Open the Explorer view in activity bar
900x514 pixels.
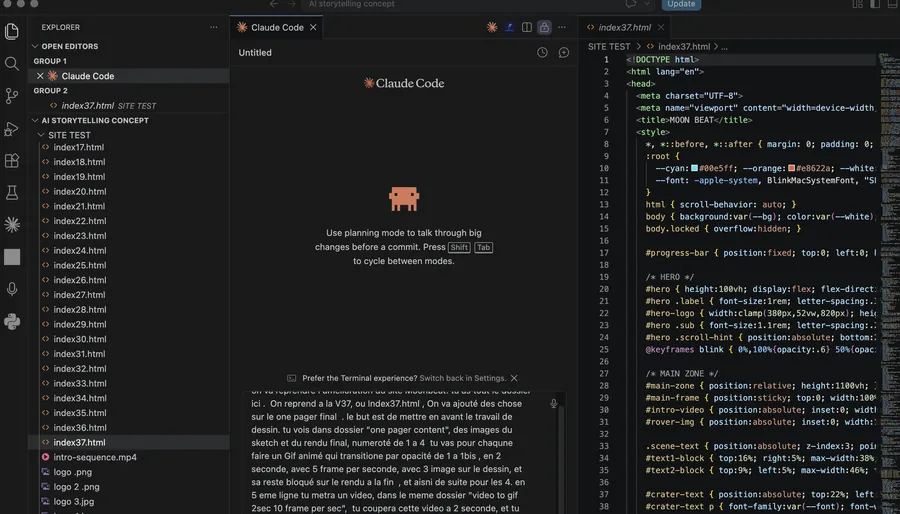11,32
